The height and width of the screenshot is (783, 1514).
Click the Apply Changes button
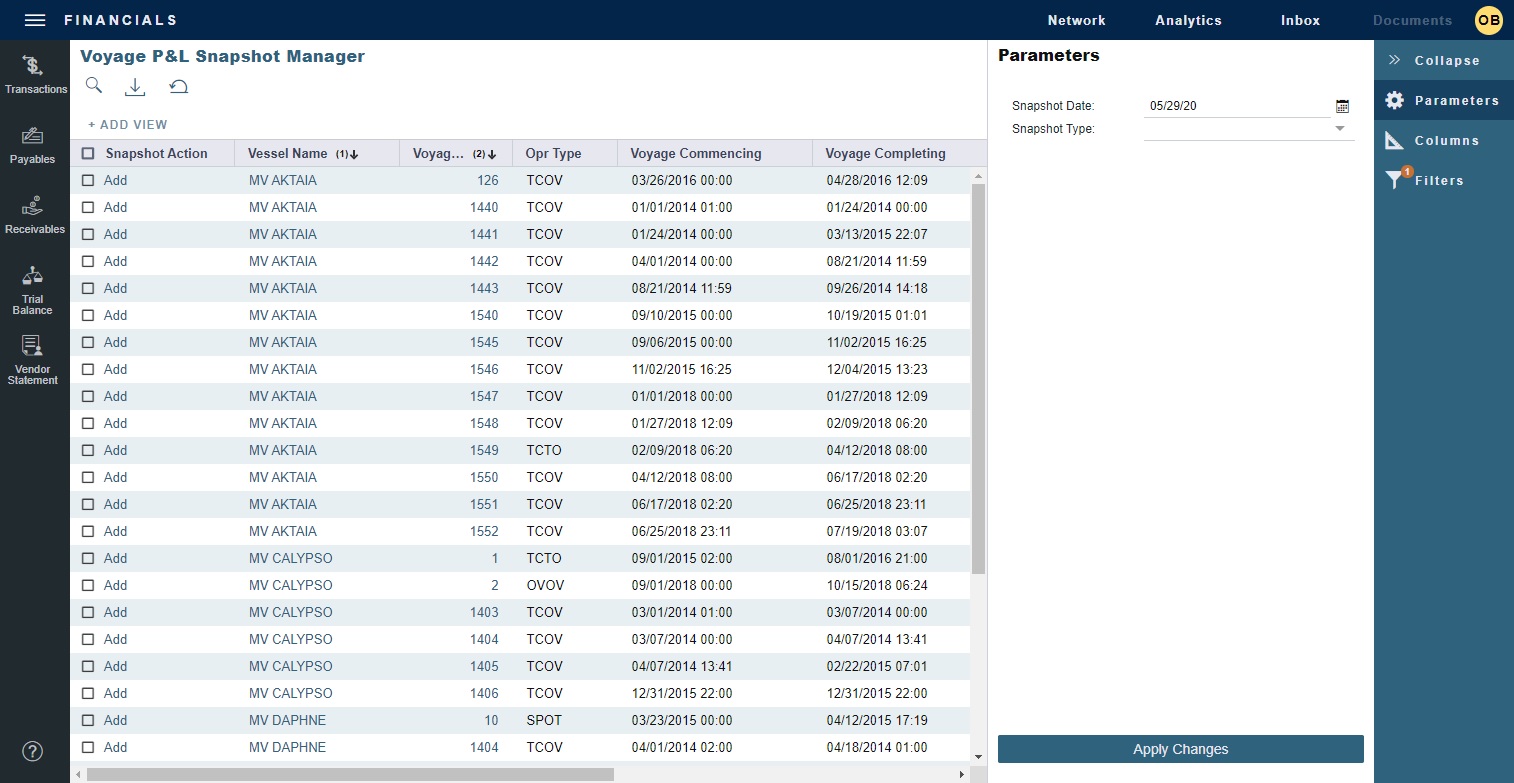click(1180, 748)
